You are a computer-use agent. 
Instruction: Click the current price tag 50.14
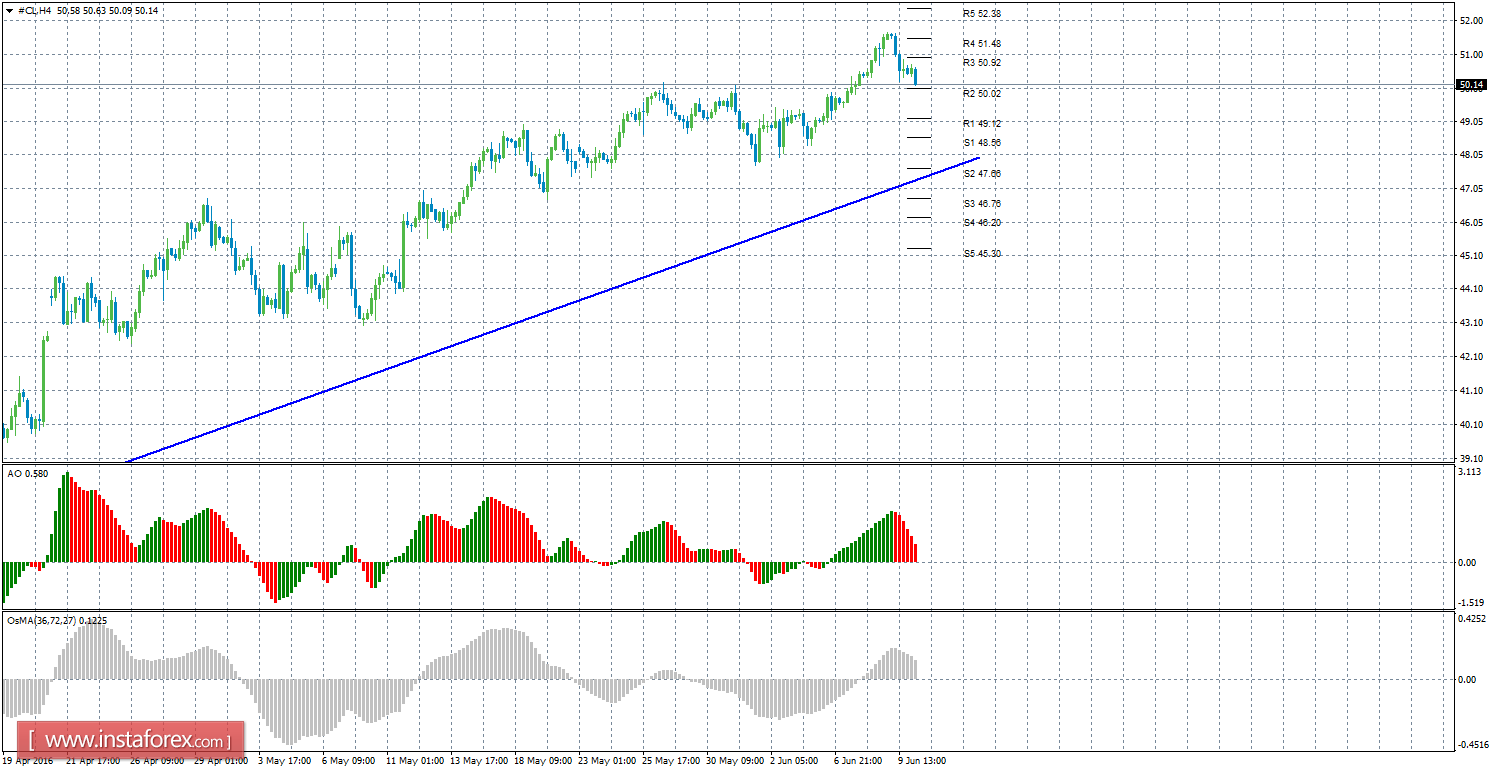pyautogui.click(x=1471, y=85)
